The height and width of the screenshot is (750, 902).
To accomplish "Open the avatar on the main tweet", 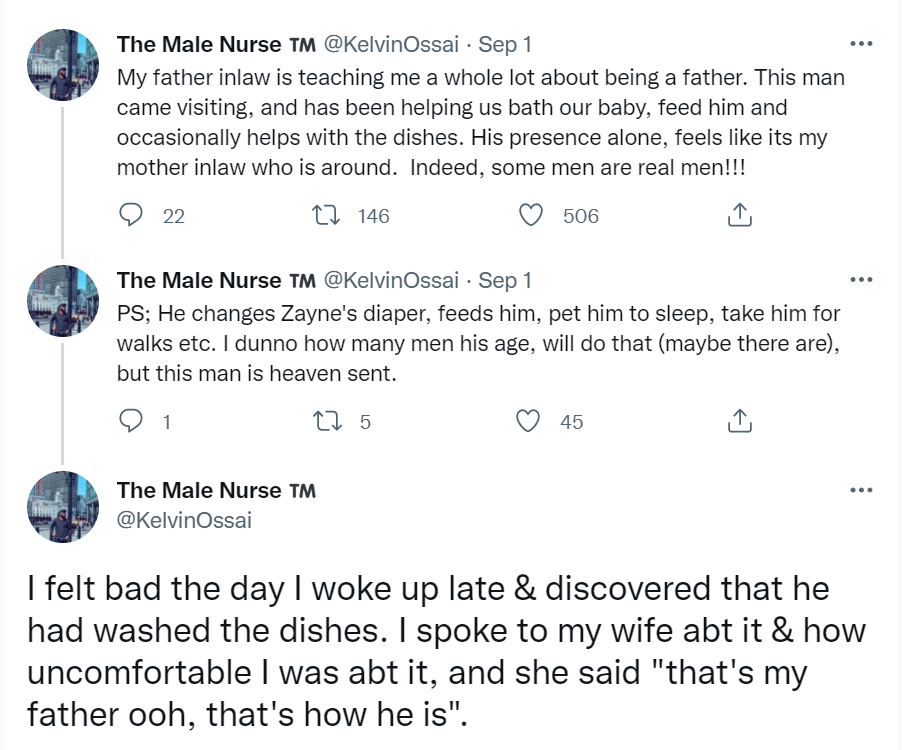I will pos(62,507).
